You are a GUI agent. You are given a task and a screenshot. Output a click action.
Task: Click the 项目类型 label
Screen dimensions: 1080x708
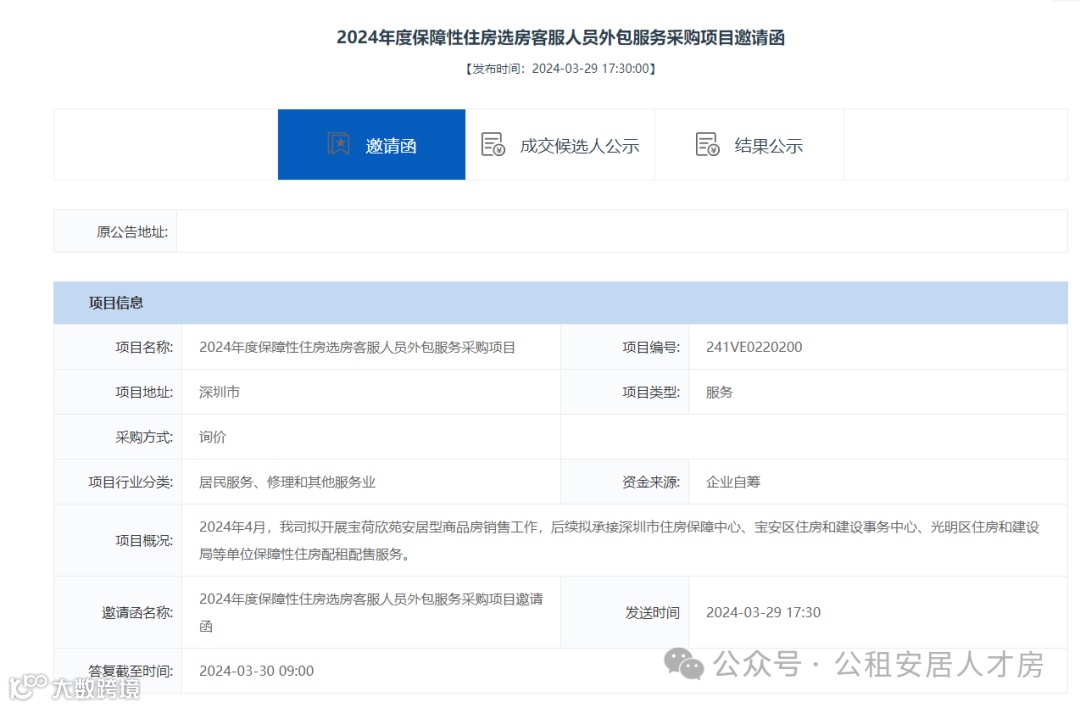[x=651, y=392]
